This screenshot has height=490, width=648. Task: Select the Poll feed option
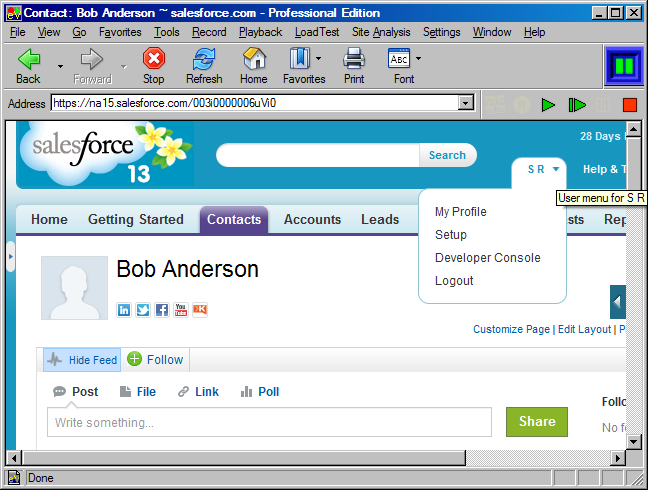click(260, 392)
